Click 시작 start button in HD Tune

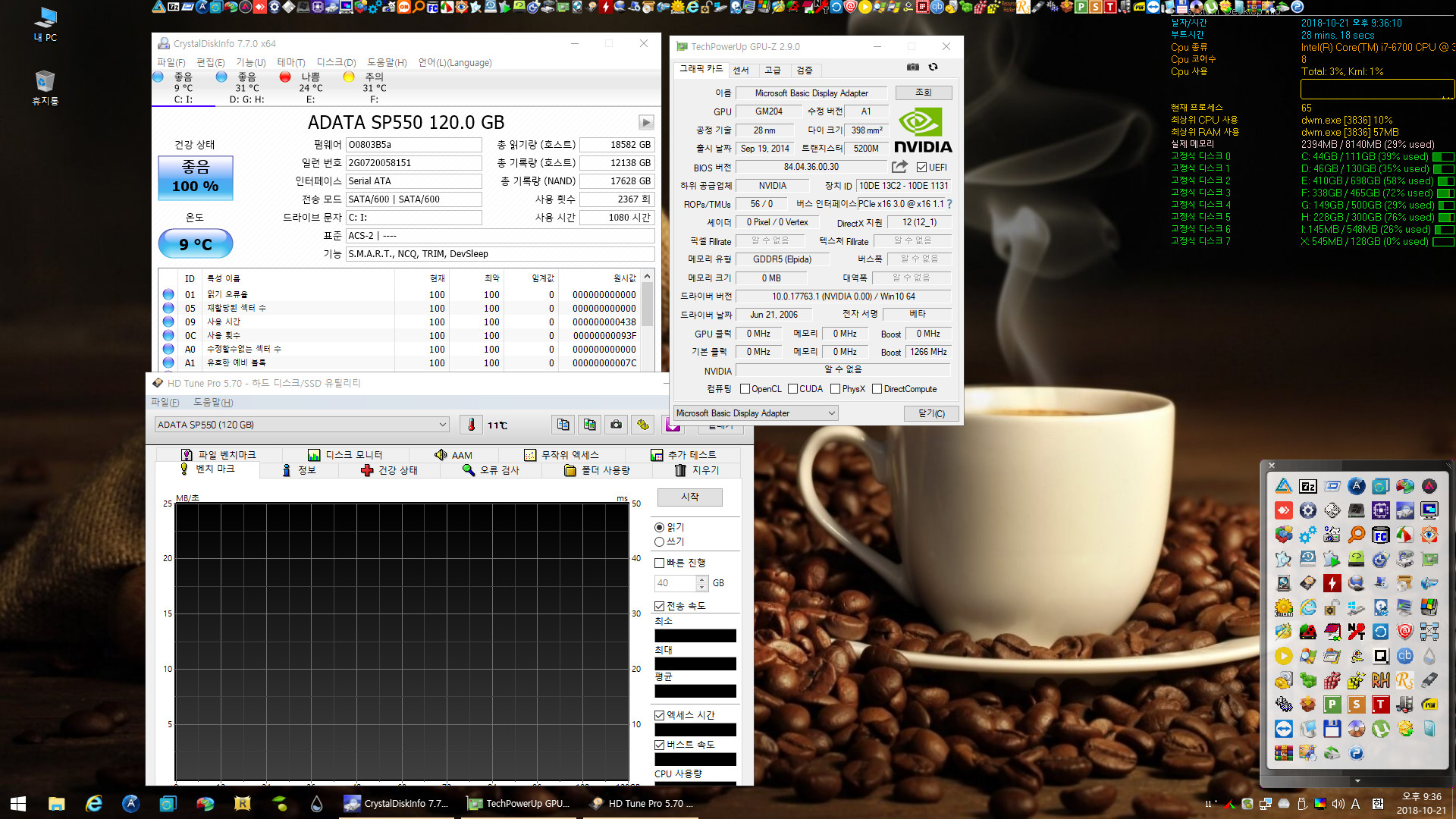pos(690,497)
